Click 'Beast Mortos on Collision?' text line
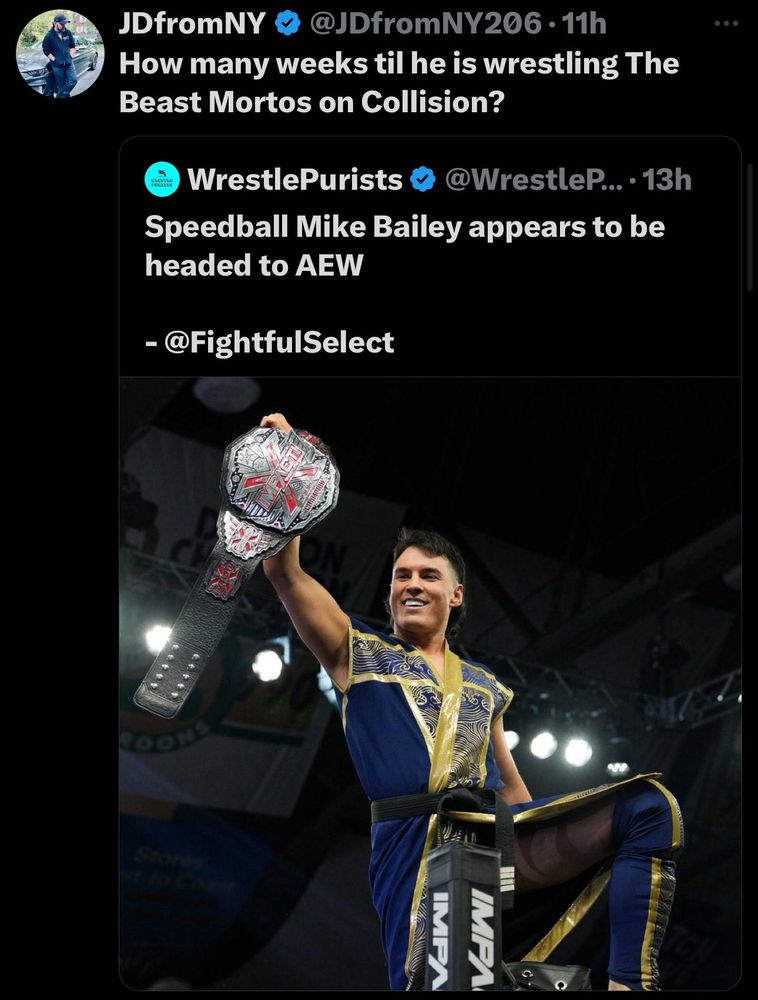Screen dimensions: 758x1000 pos(312,102)
